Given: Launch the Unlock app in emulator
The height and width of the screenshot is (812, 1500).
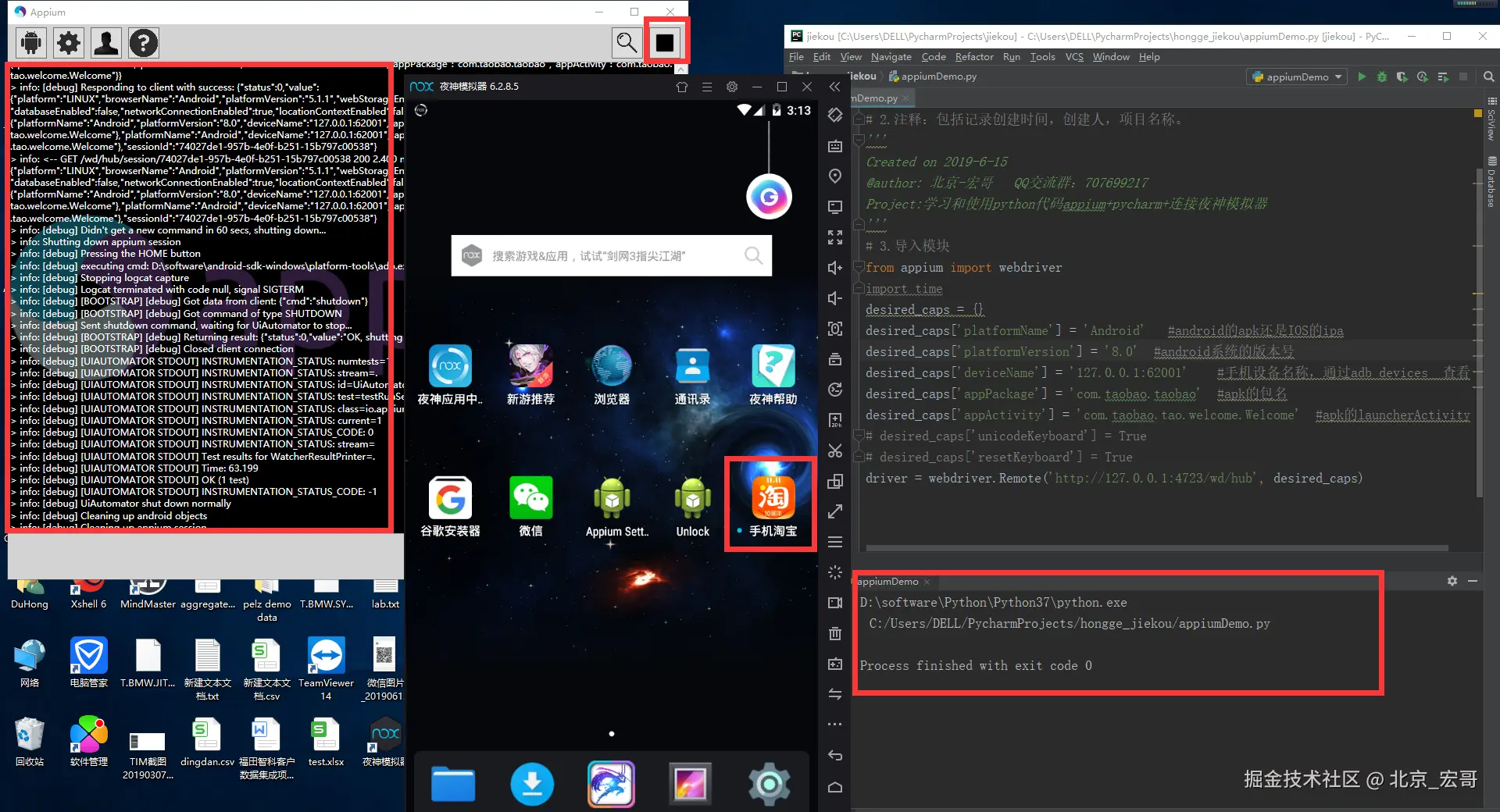Looking at the screenshot, I should click(x=692, y=507).
